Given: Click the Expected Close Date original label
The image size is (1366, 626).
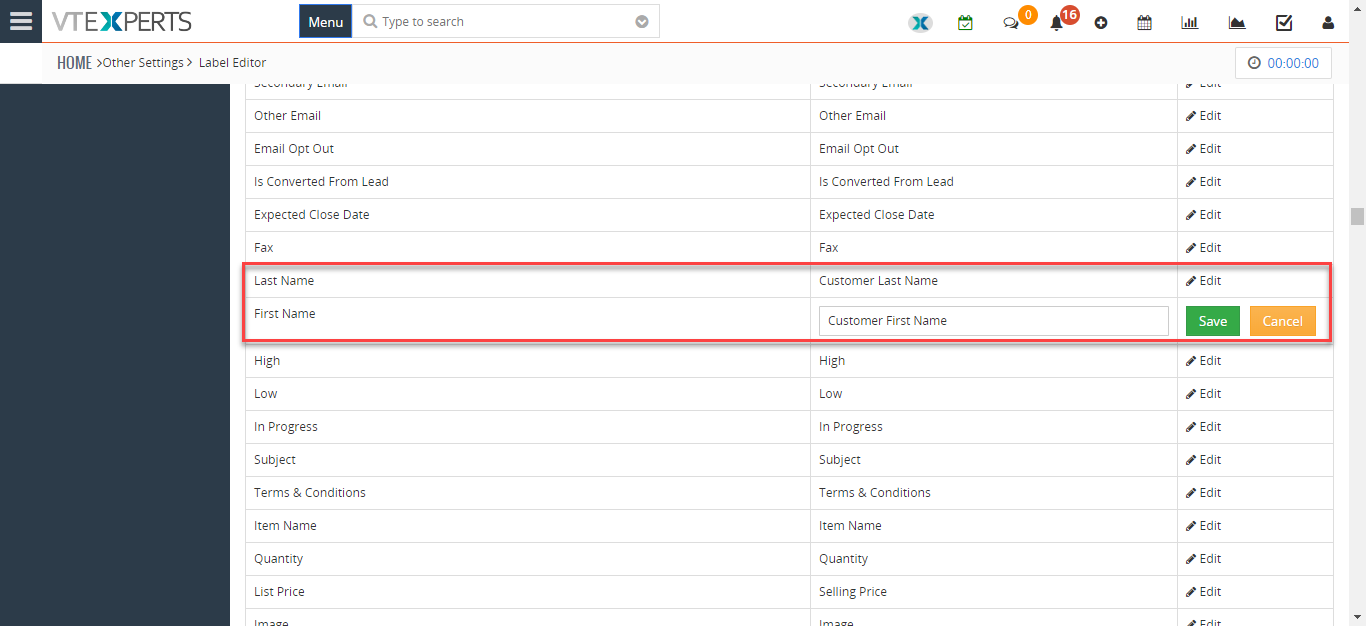Looking at the screenshot, I should pos(312,215).
